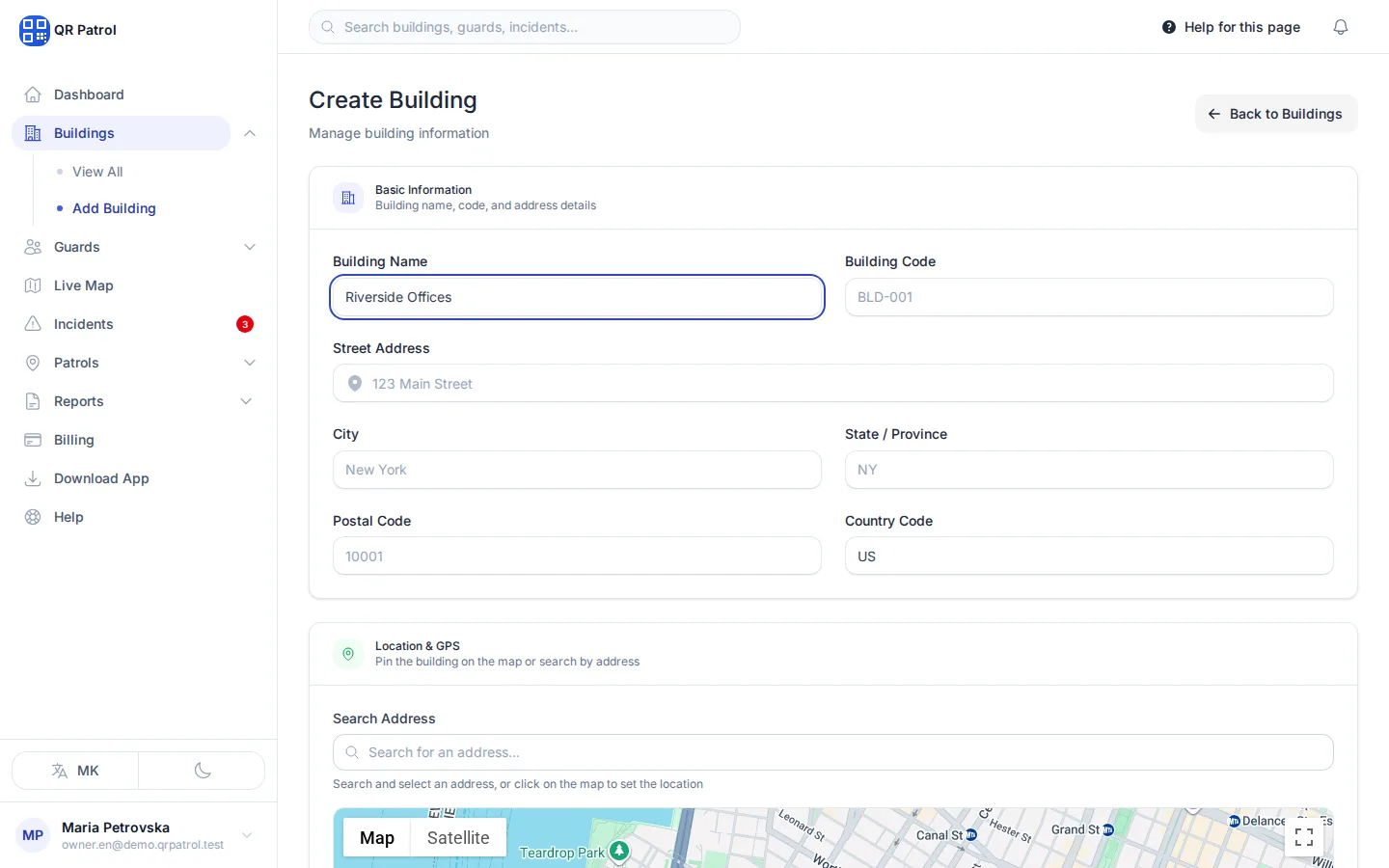Switch the map to Satellite view
Image resolution: width=1389 pixels, height=868 pixels.
tap(458, 838)
